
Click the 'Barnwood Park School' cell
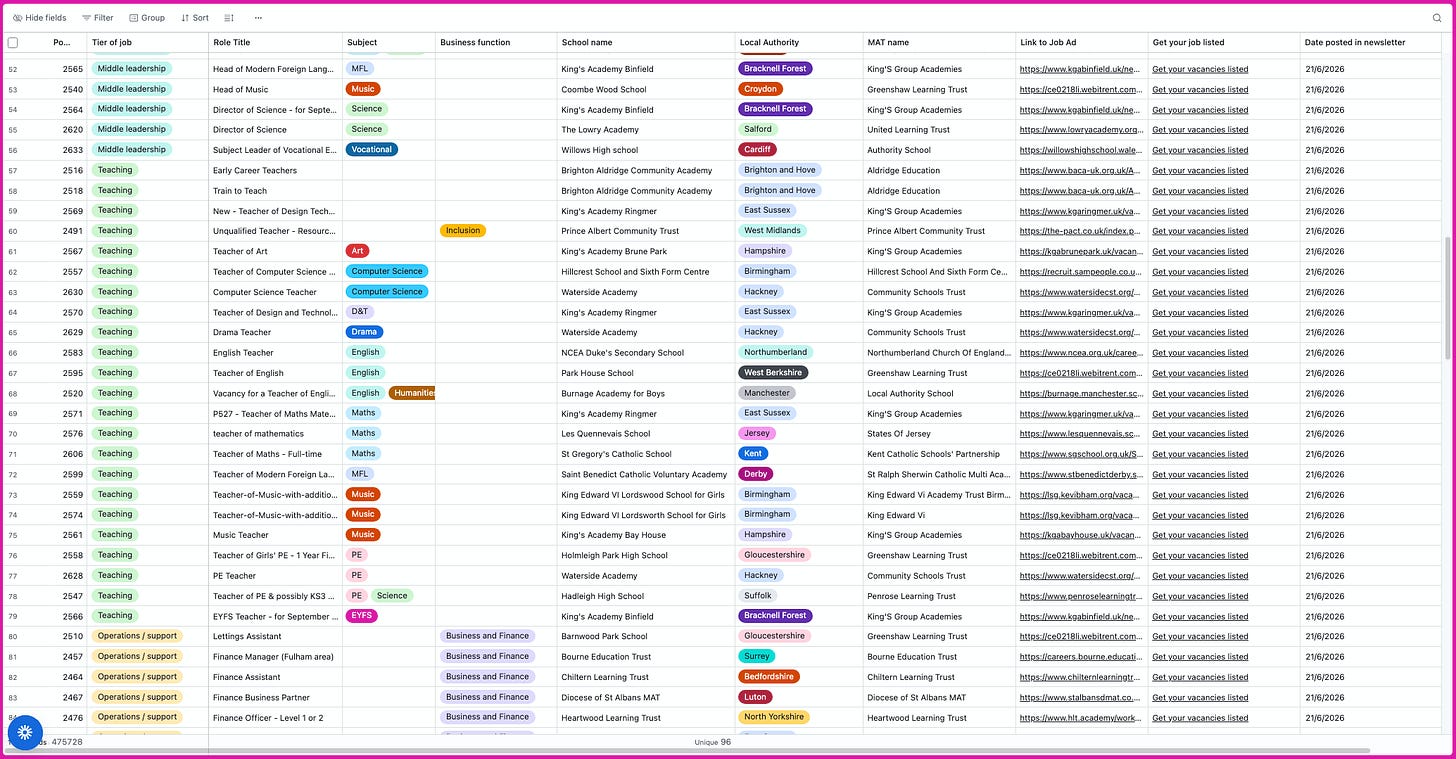646,636
